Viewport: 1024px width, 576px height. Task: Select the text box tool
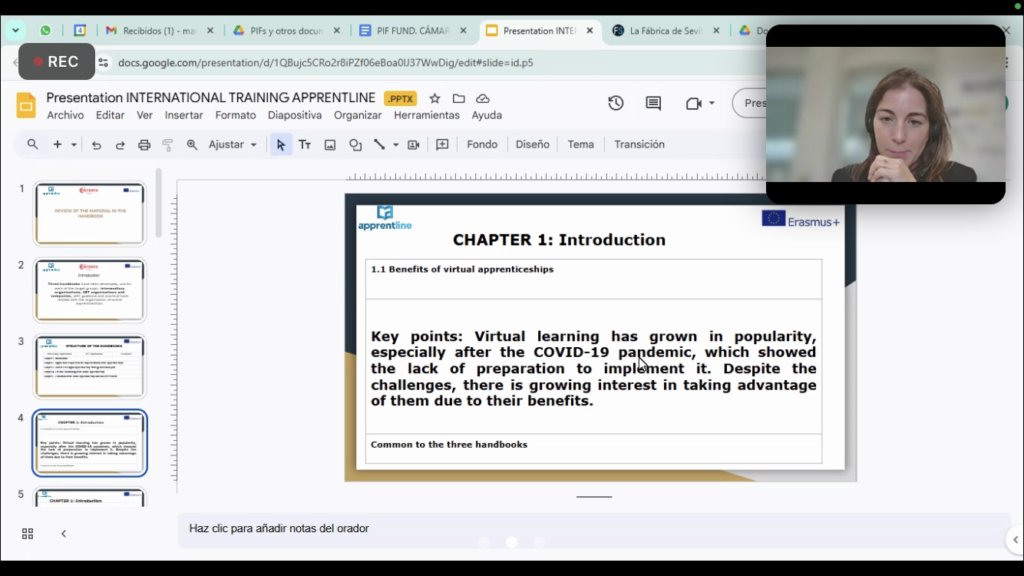(x=305, y=145)
